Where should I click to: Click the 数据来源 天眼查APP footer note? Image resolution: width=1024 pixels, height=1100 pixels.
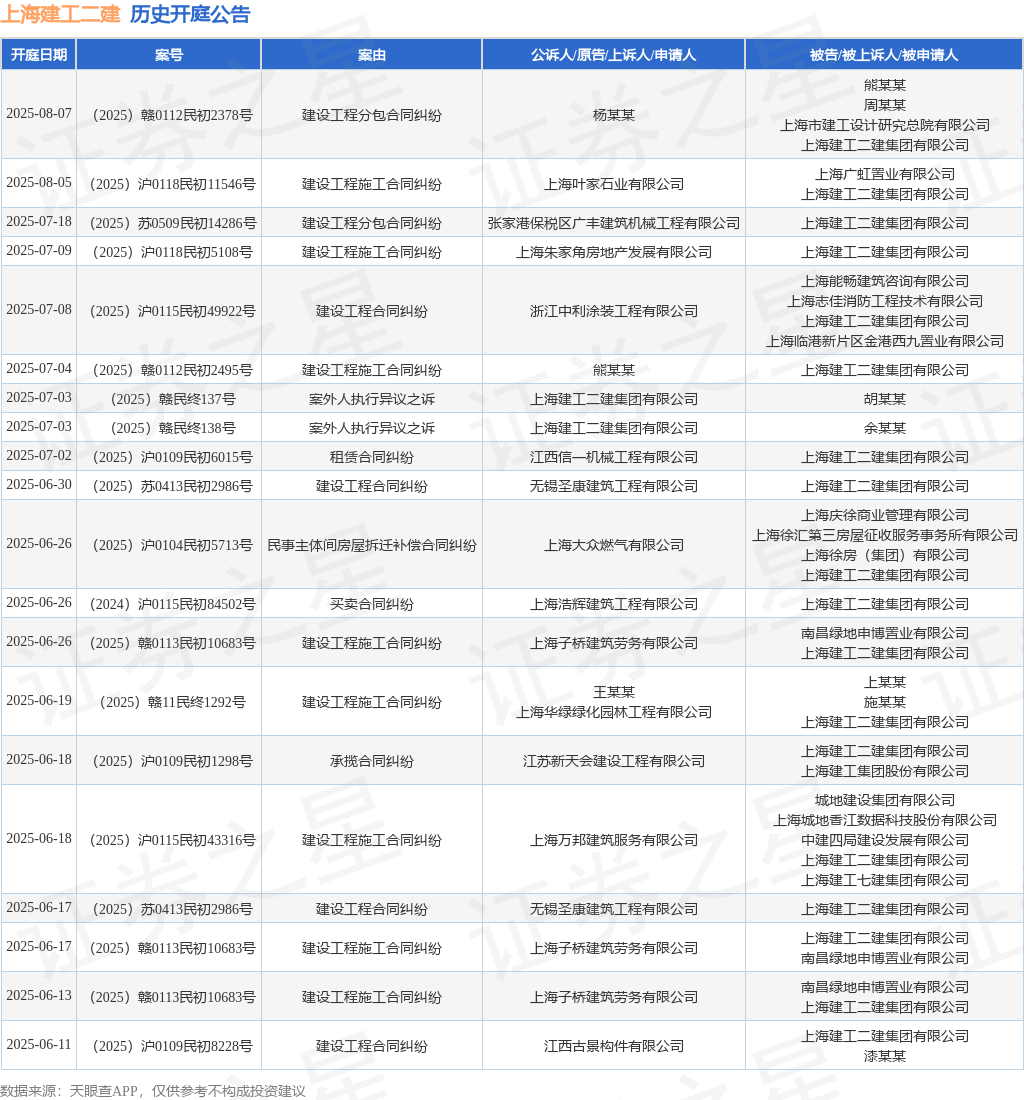(152, 1091)
